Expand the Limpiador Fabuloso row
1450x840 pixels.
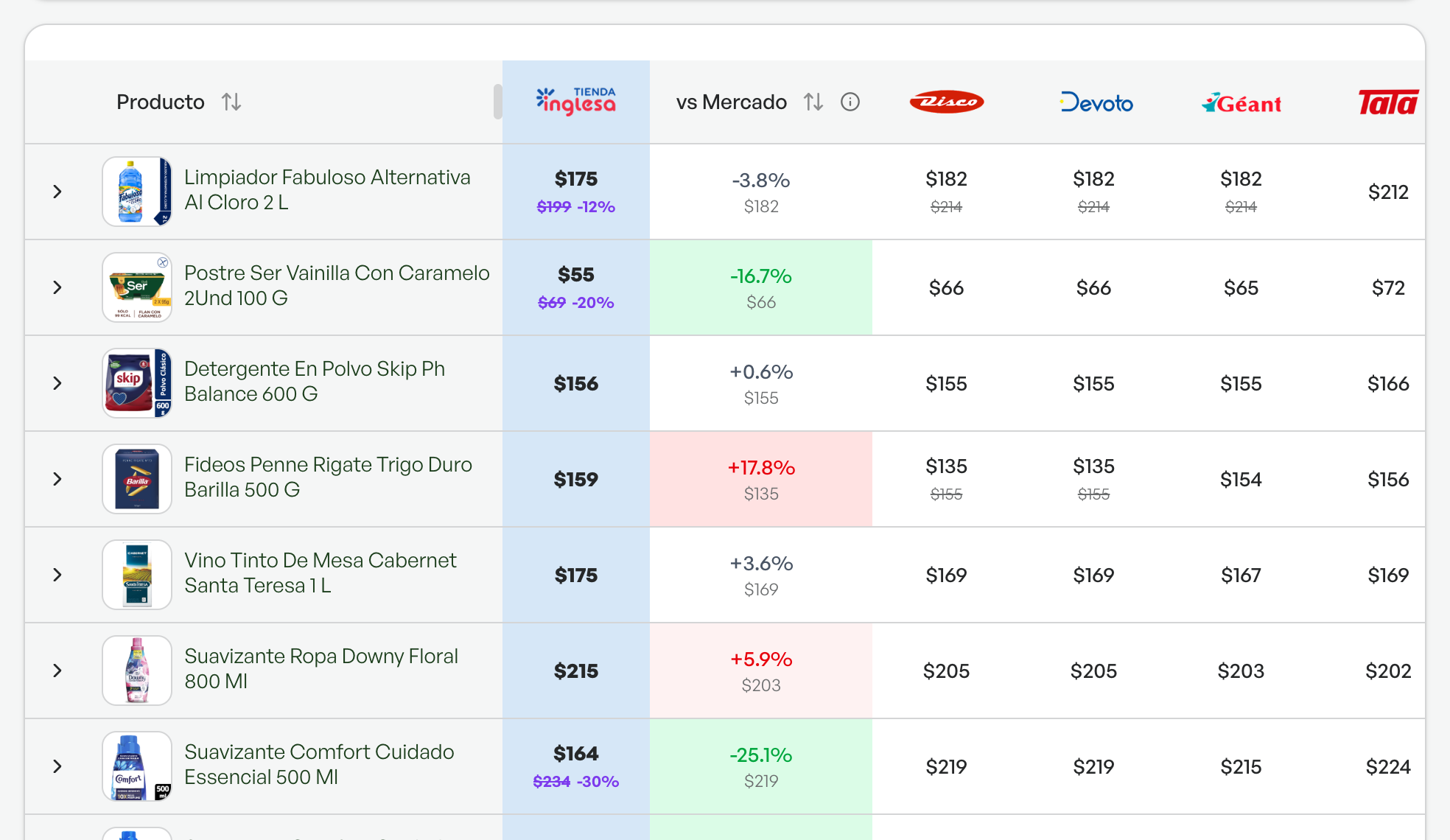[x=57, y=192]
